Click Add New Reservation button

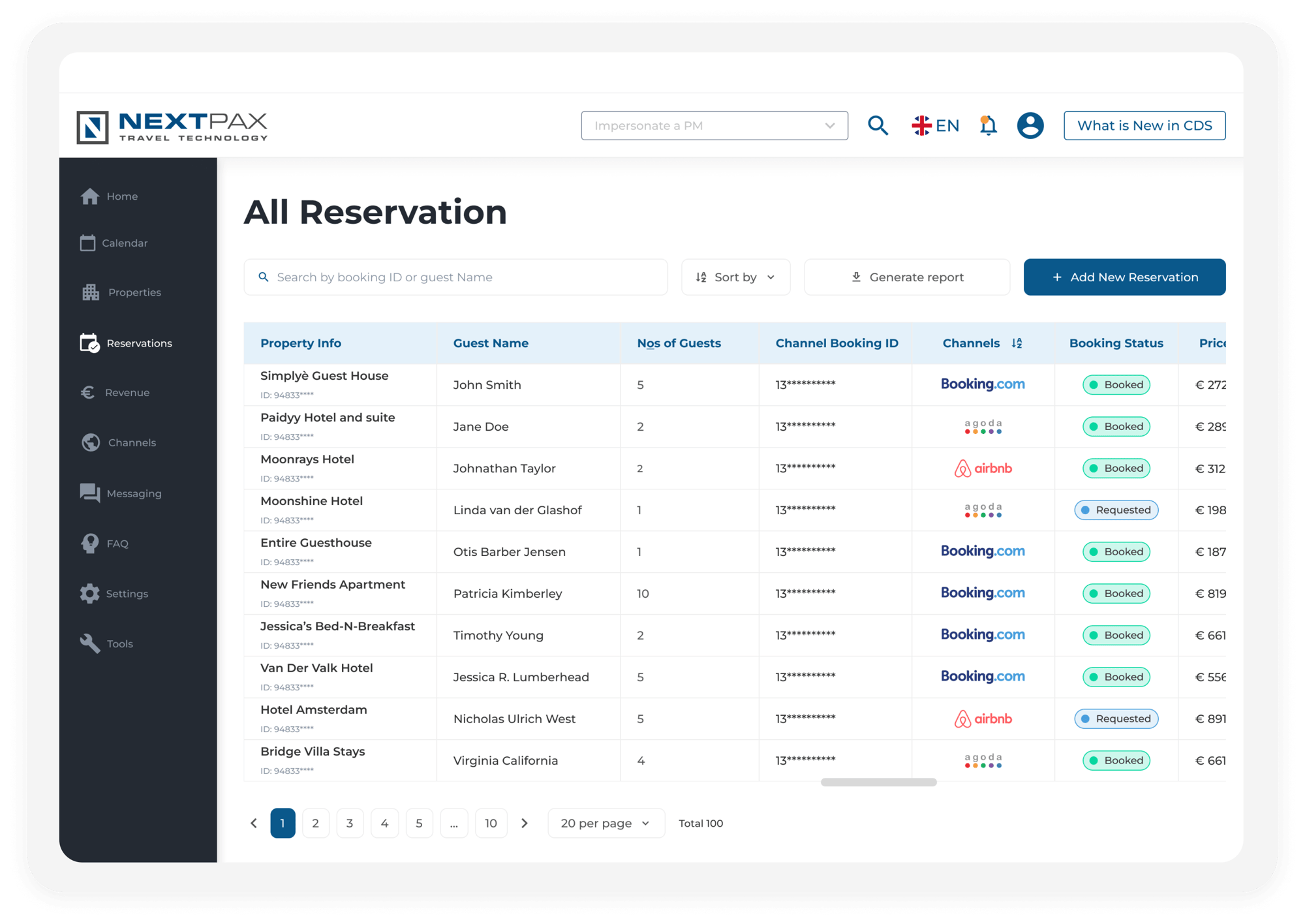point(1124,277)
